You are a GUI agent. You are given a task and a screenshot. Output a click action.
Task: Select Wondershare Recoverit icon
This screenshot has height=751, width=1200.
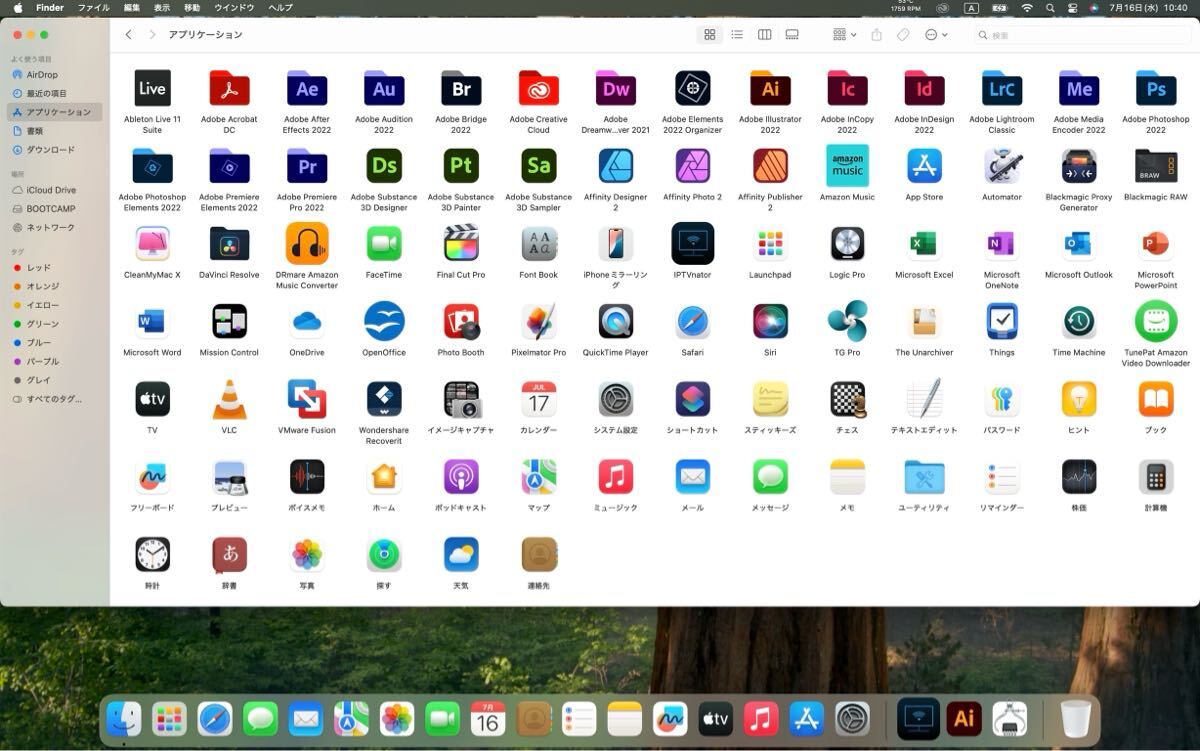384,399
